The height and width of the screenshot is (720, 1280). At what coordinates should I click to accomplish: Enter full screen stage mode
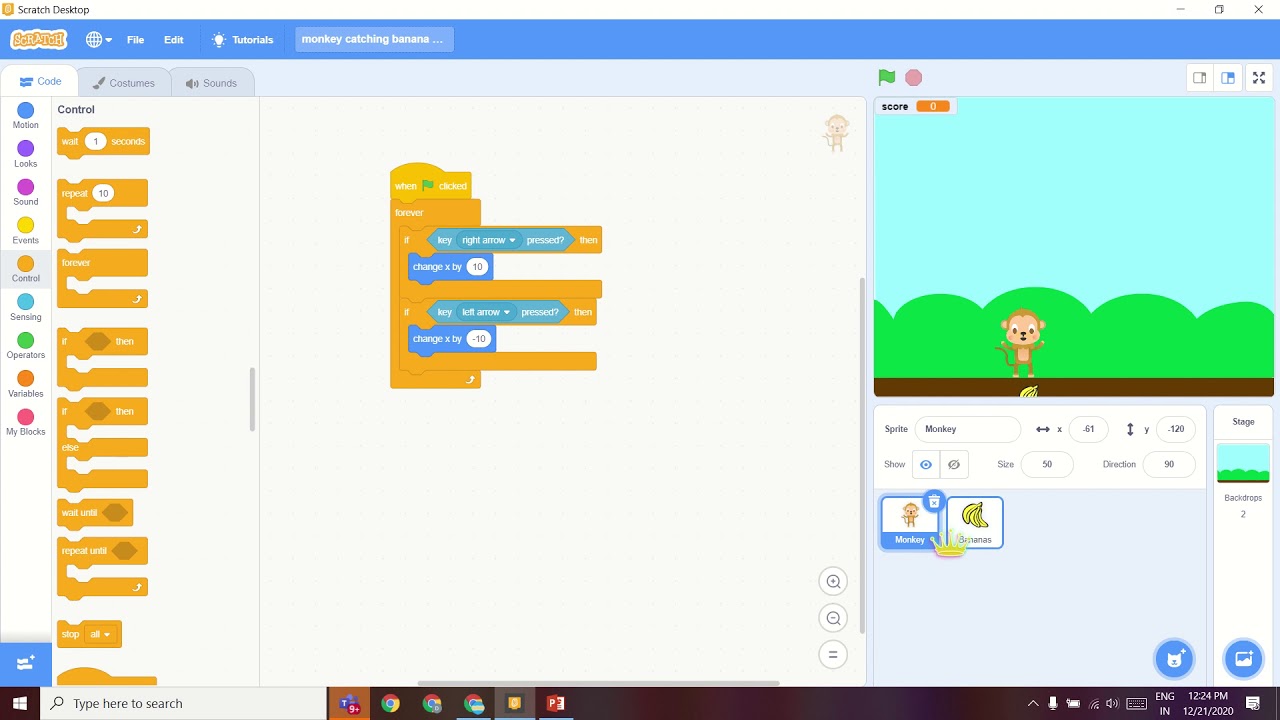(1259, 78)
